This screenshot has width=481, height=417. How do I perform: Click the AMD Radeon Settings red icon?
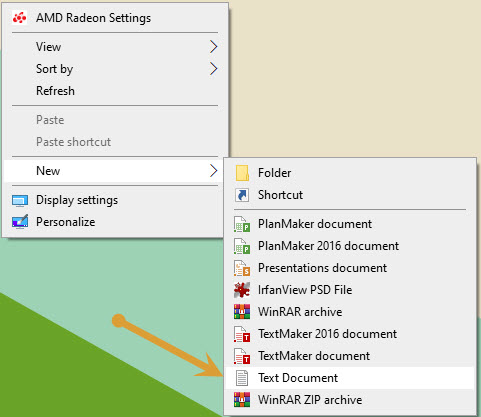[19, 18]
